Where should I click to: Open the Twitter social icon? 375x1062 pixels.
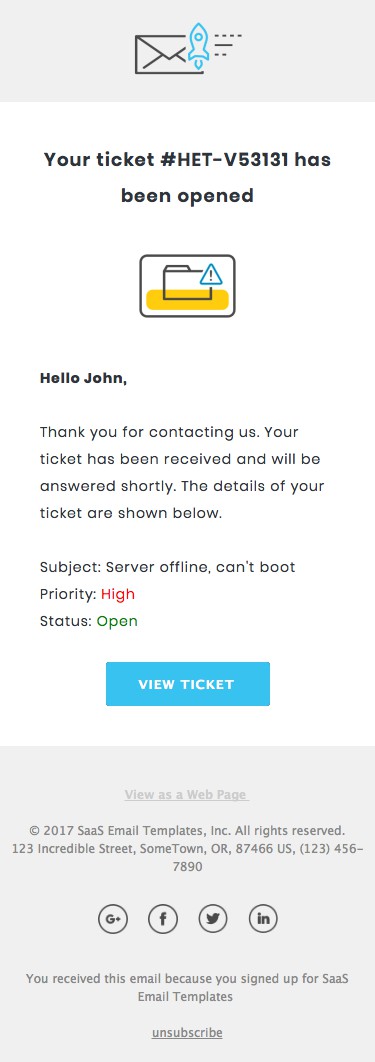pos(213,919)
